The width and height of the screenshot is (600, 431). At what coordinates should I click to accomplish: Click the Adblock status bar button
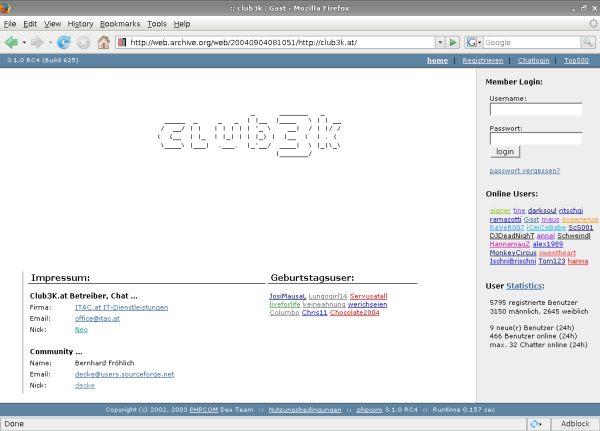tap(574, 423)
